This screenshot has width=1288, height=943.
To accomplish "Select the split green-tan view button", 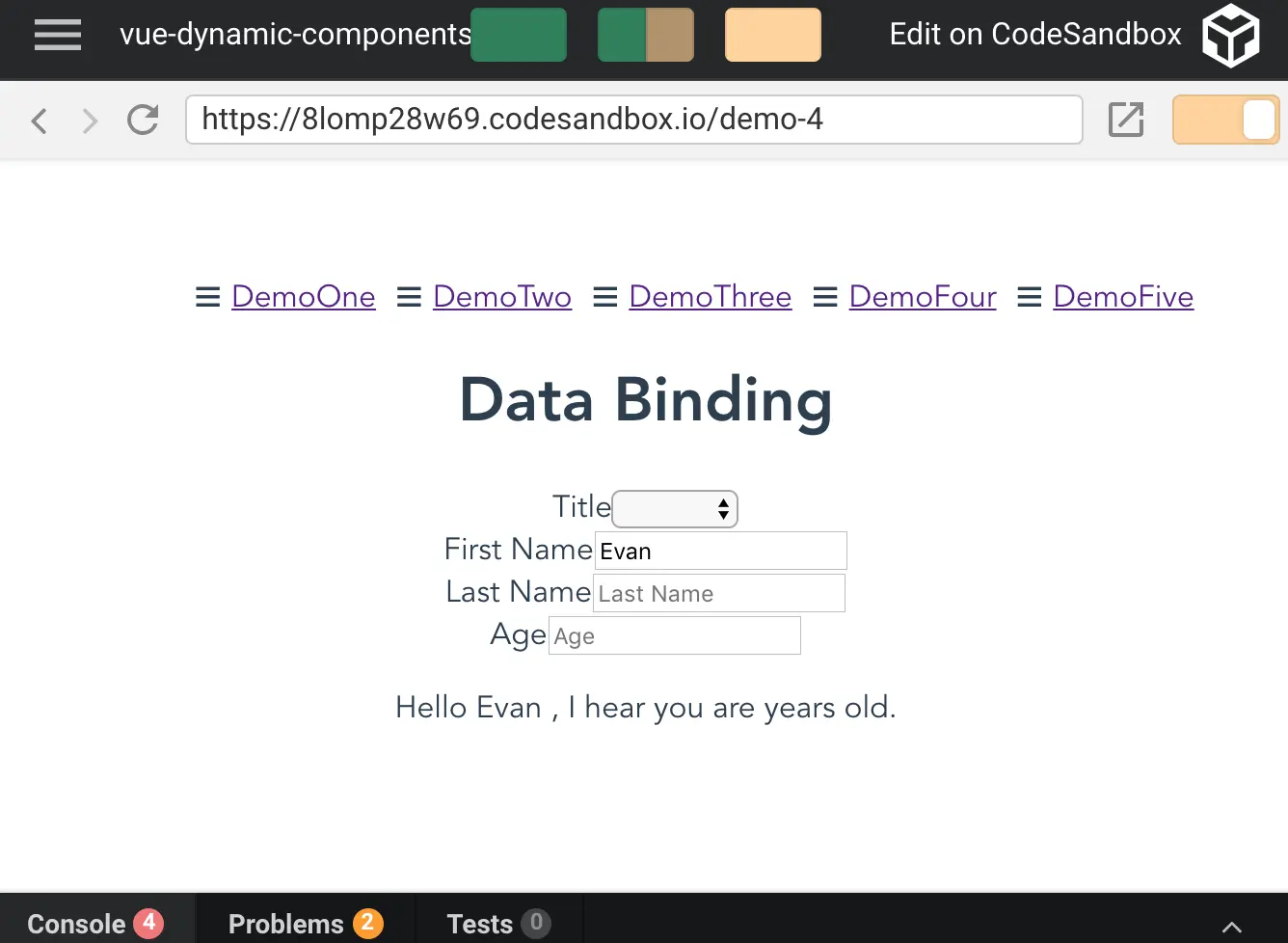I will coord(646,35).
